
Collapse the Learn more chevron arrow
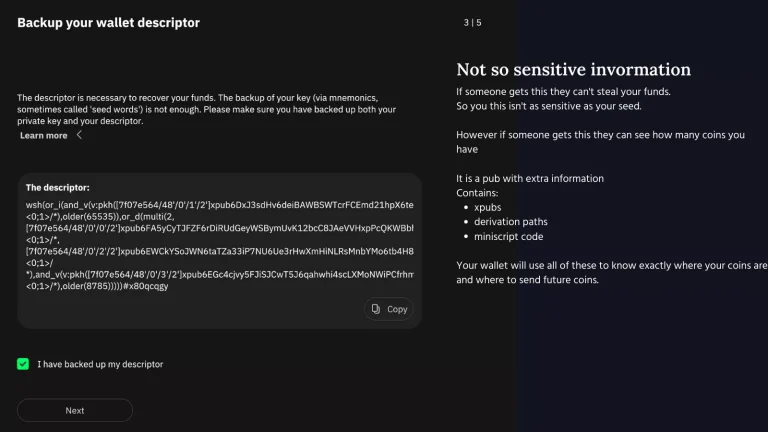point(79,135)
